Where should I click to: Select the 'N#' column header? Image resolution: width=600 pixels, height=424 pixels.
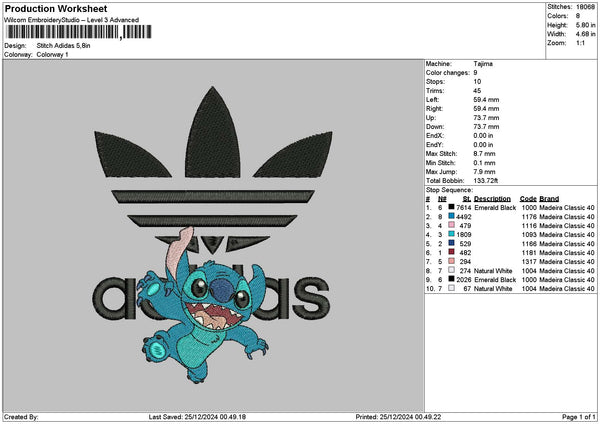click(442, 199)
